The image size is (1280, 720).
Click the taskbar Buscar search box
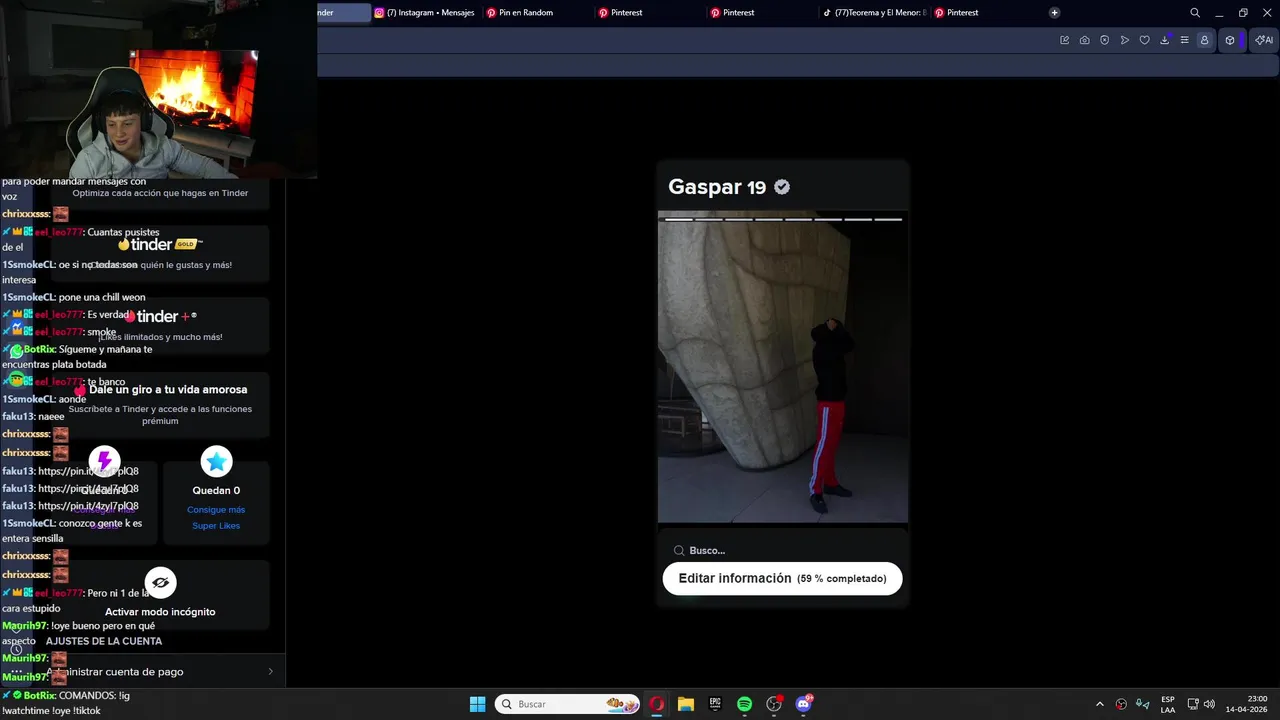pos(568,704)
